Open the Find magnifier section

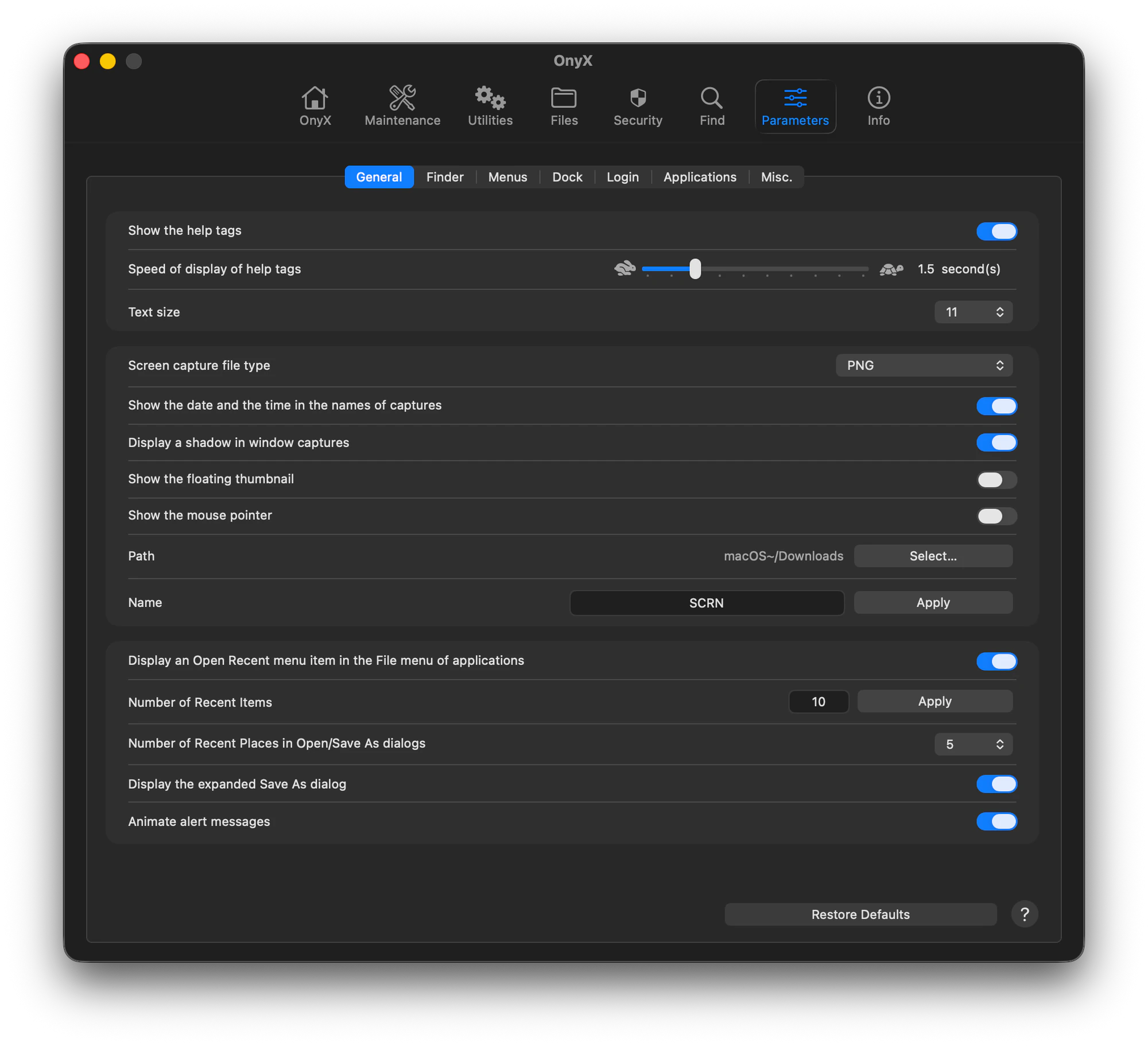coord(712,106)
